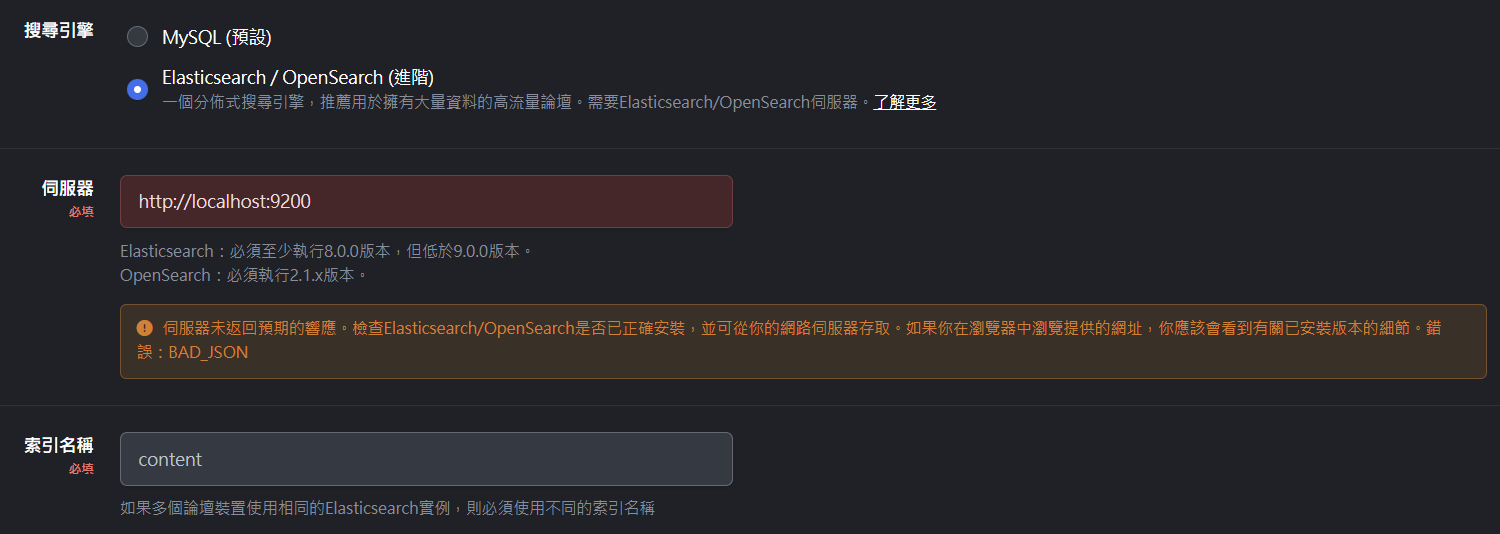1500x534 pixels.
Task: Click the Elasticsearch 8.0.0 version requirement text
Action: pyautogui.click(x=326, y=251)
